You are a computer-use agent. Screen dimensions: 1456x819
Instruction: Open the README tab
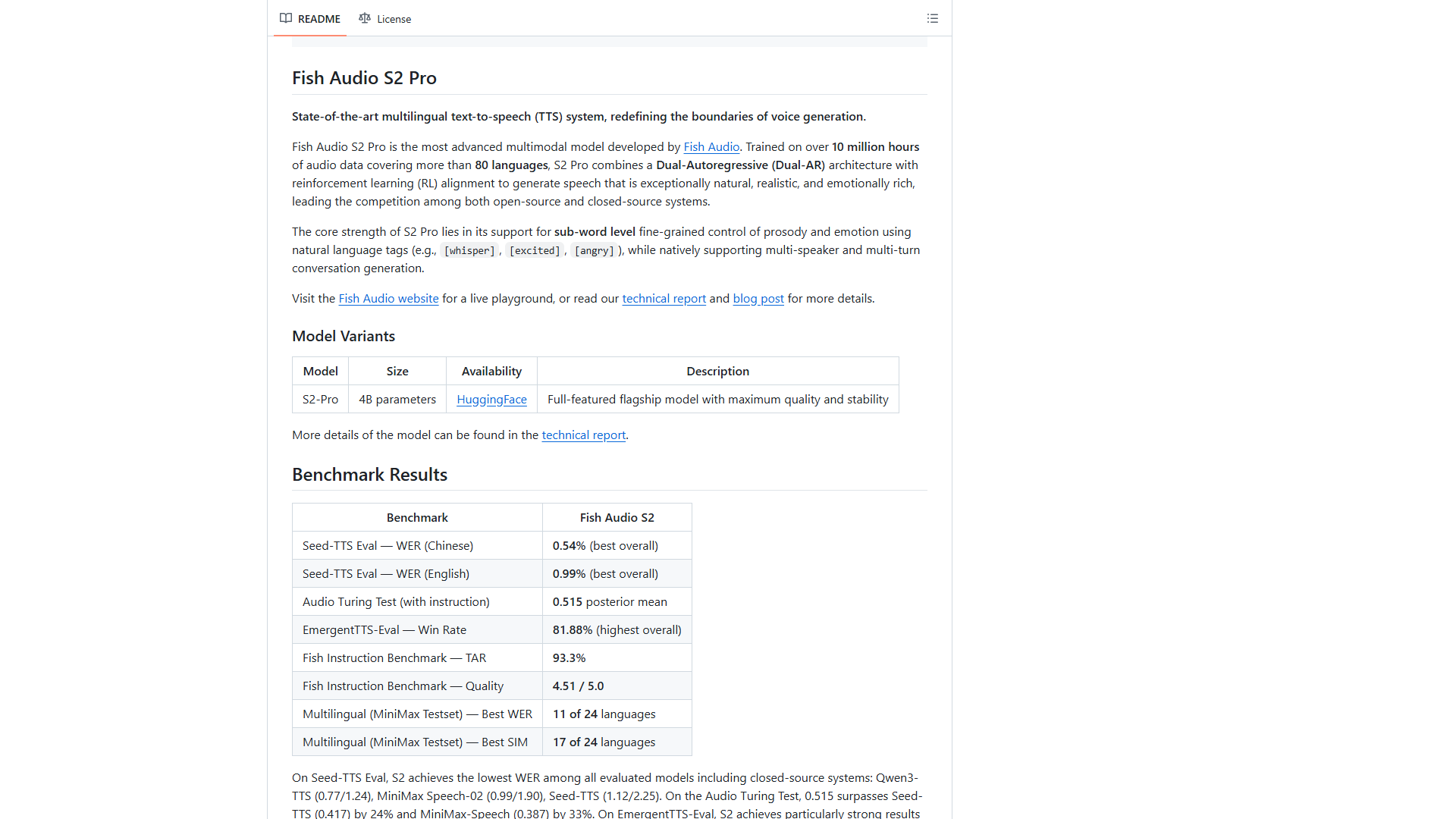pyautogui.click(x=310, y=18)
